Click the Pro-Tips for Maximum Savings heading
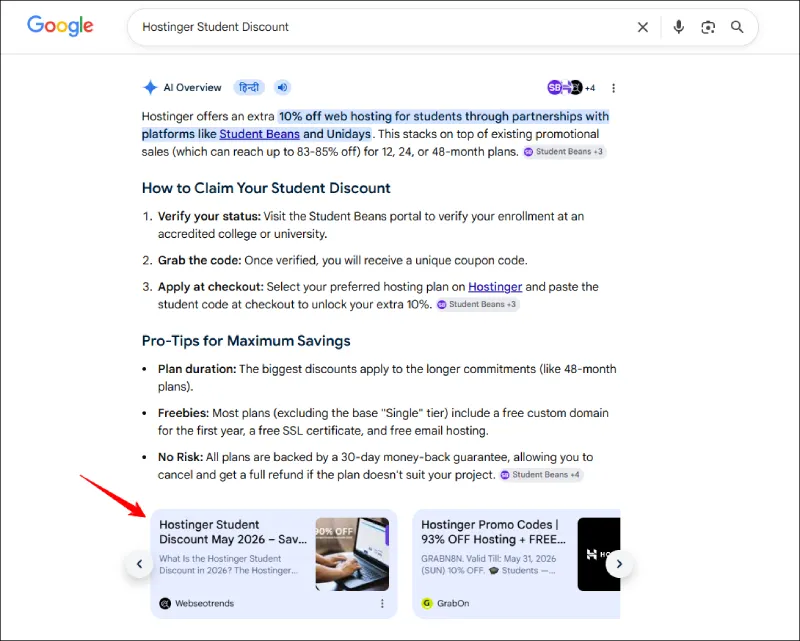The height and width of the screenshot is (641, 800). click(x=246, y=341)
